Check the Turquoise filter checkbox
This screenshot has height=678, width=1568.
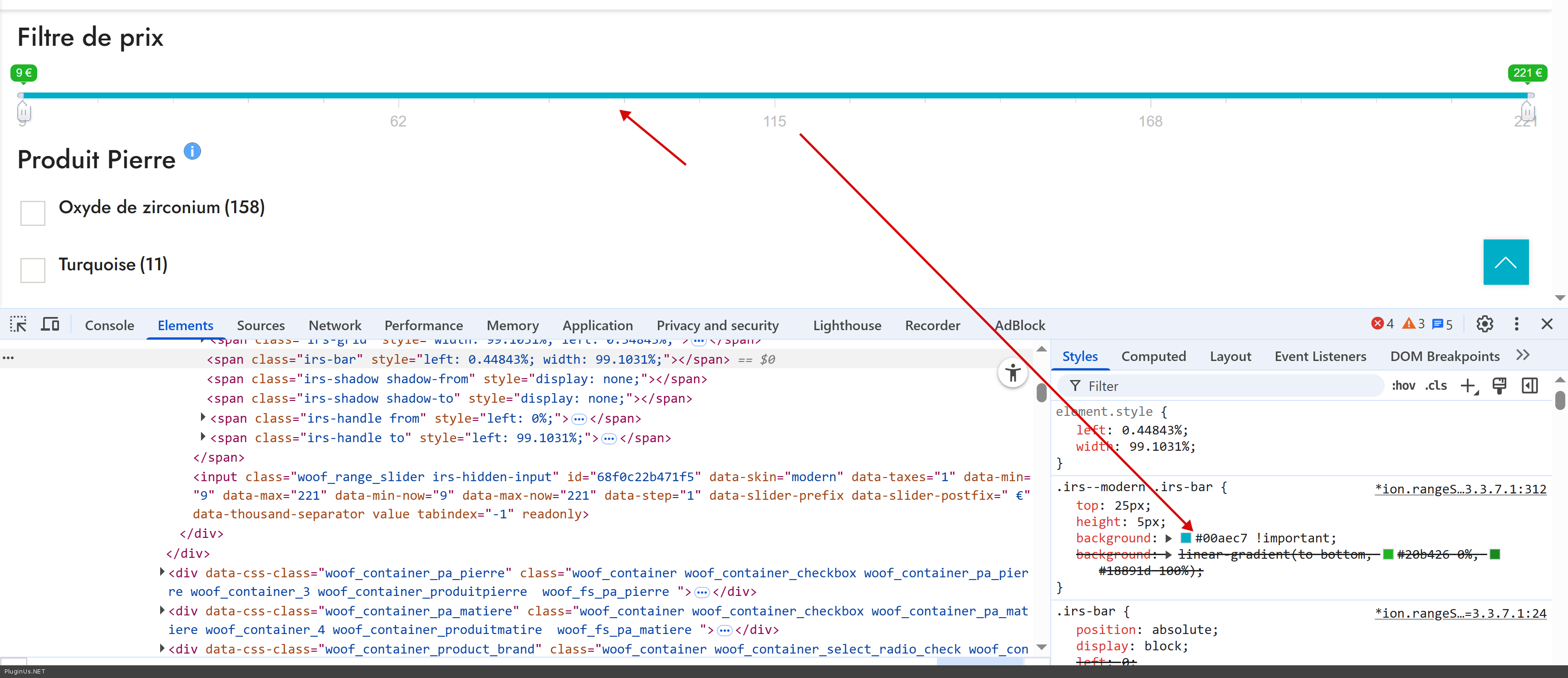pyautogui.click(x=33, y=270)
